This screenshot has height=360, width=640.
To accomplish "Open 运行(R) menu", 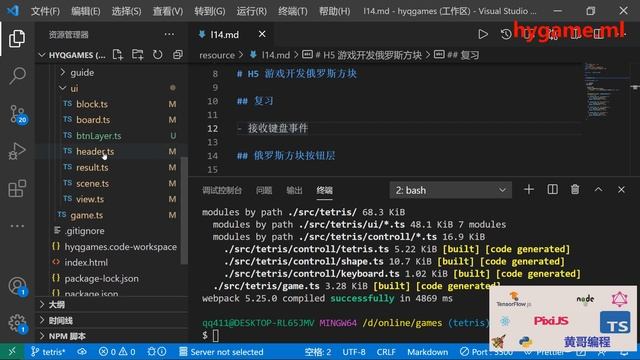I will click(251, 11).
